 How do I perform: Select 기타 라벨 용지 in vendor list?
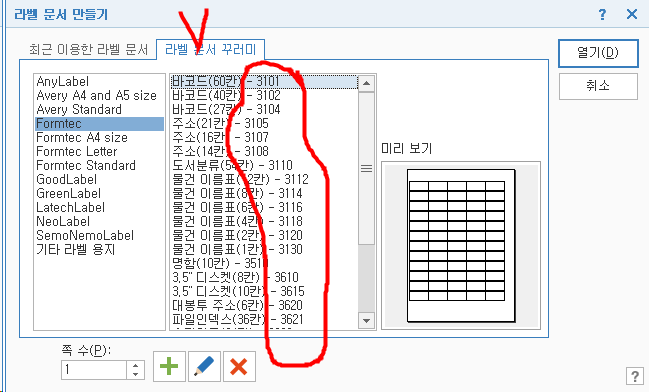99,250
